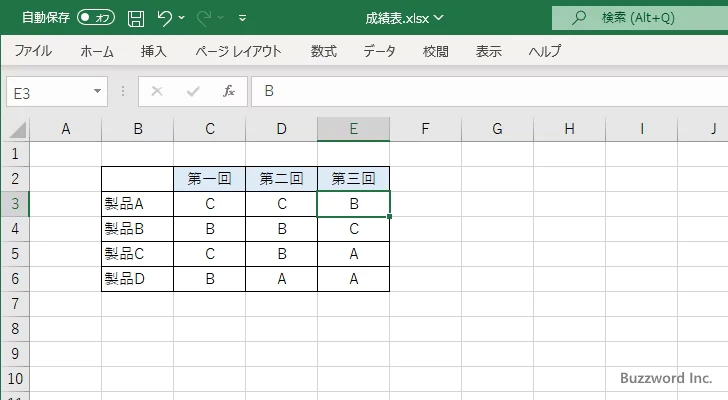Image resolution: width=728 pixels, height=400 pixels.
Task: Click the Cancel X formula bar icon
Action: (157, 91)
